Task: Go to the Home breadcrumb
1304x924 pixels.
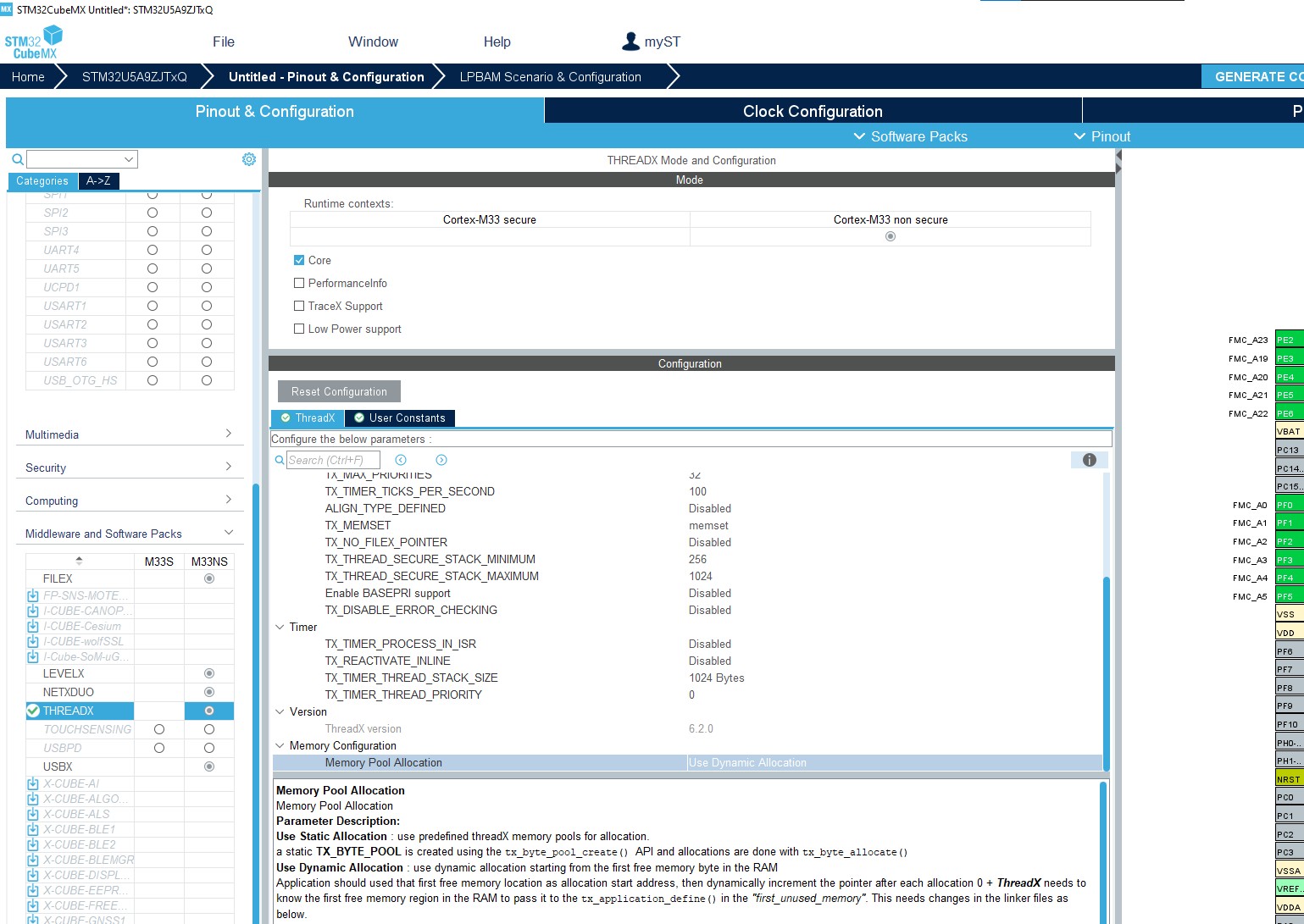Action: click(28, 76)
